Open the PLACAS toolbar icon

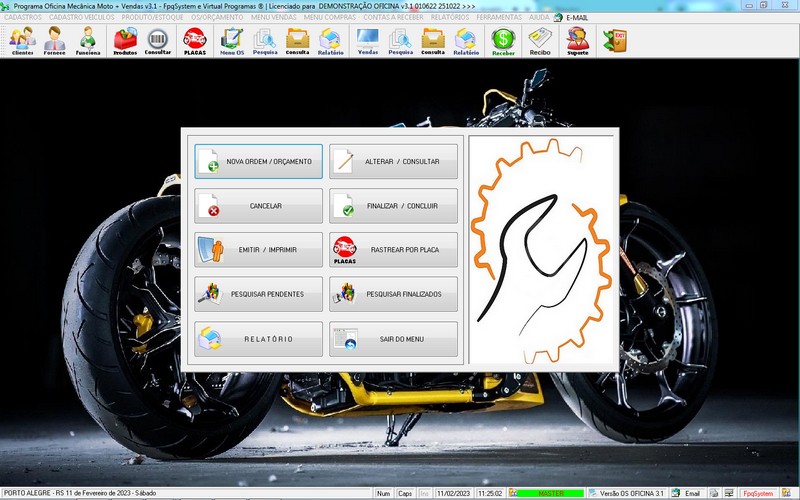[195, 41]
